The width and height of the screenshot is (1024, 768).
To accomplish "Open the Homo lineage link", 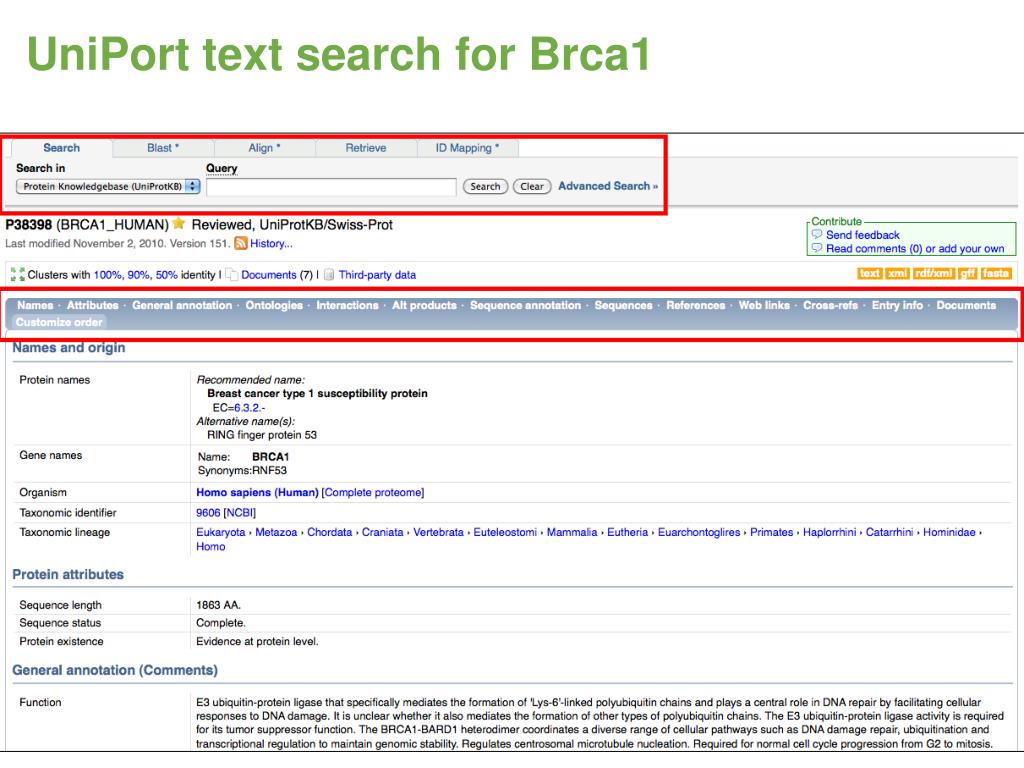I will (x=211, y=547).
